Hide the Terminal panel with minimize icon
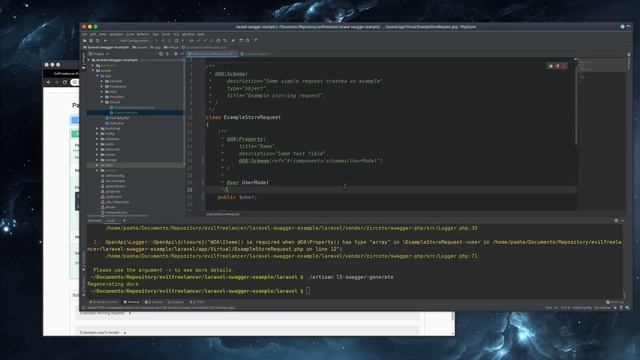 (x=622, y=220)
